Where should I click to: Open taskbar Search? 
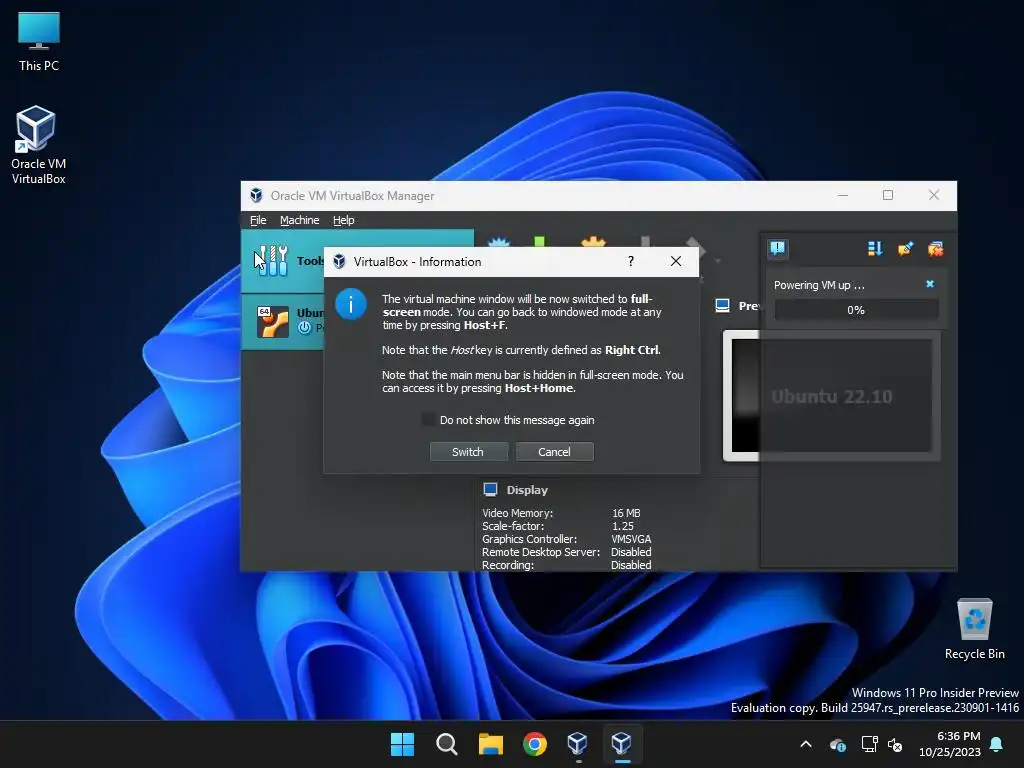(x=447, y=744)
